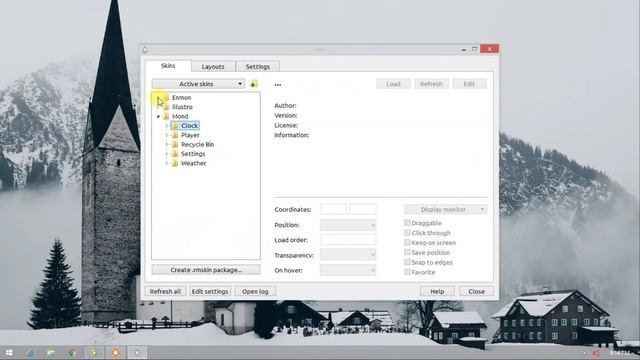Click the Refresh all button

[x=165, y=291]
